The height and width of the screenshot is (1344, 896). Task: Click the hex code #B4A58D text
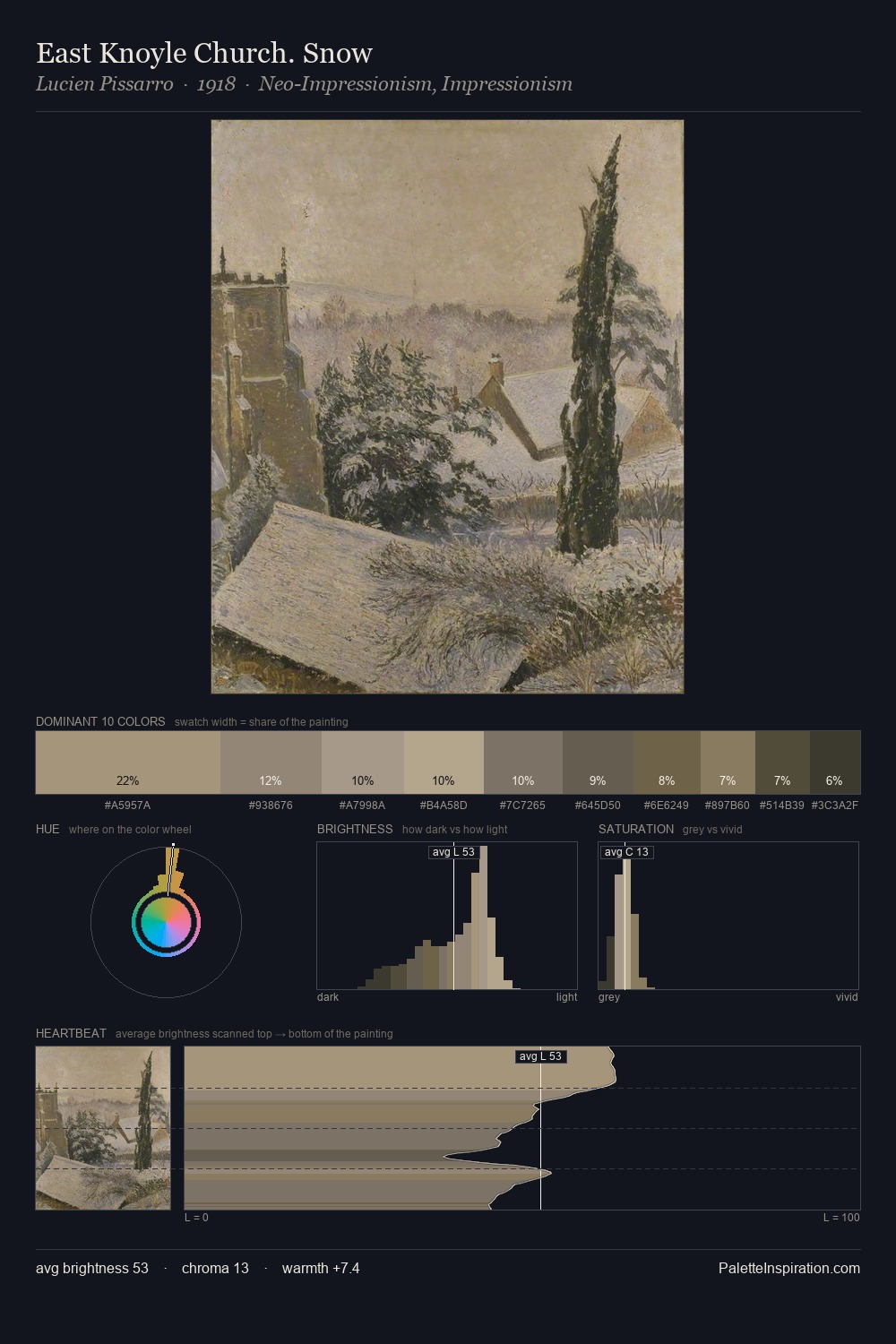[444, 806]
